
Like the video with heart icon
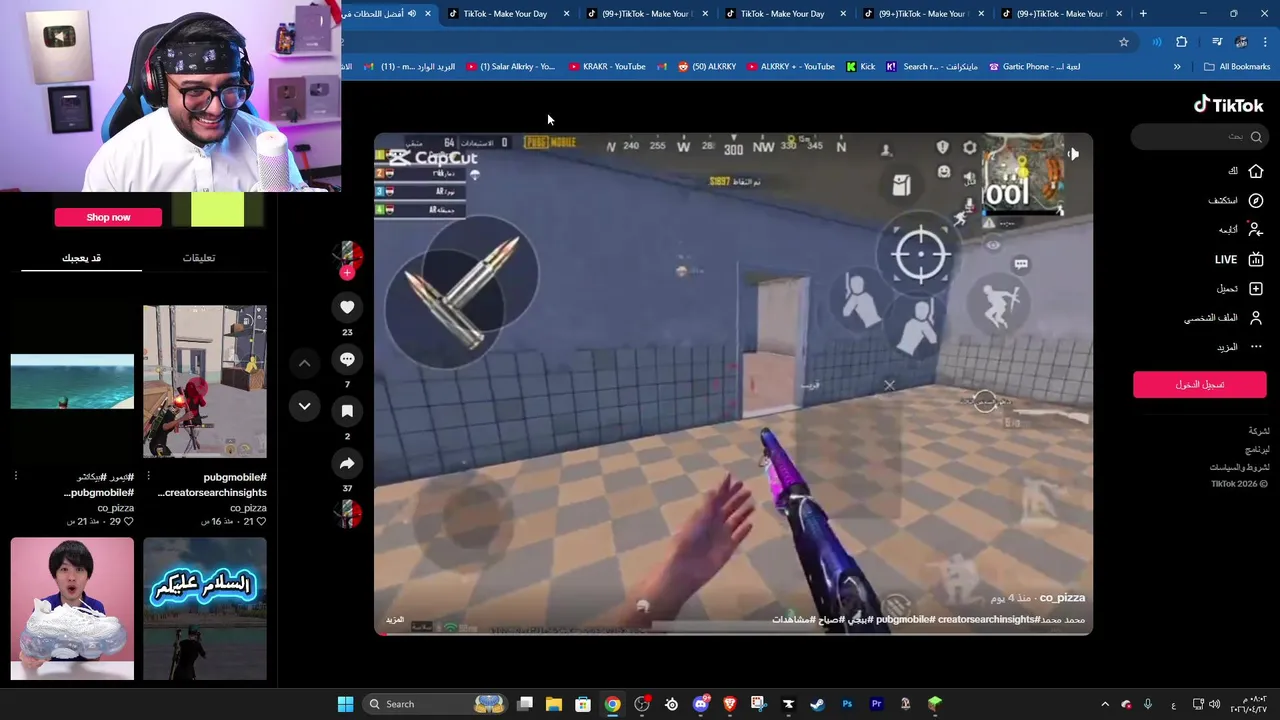[347, 307]
